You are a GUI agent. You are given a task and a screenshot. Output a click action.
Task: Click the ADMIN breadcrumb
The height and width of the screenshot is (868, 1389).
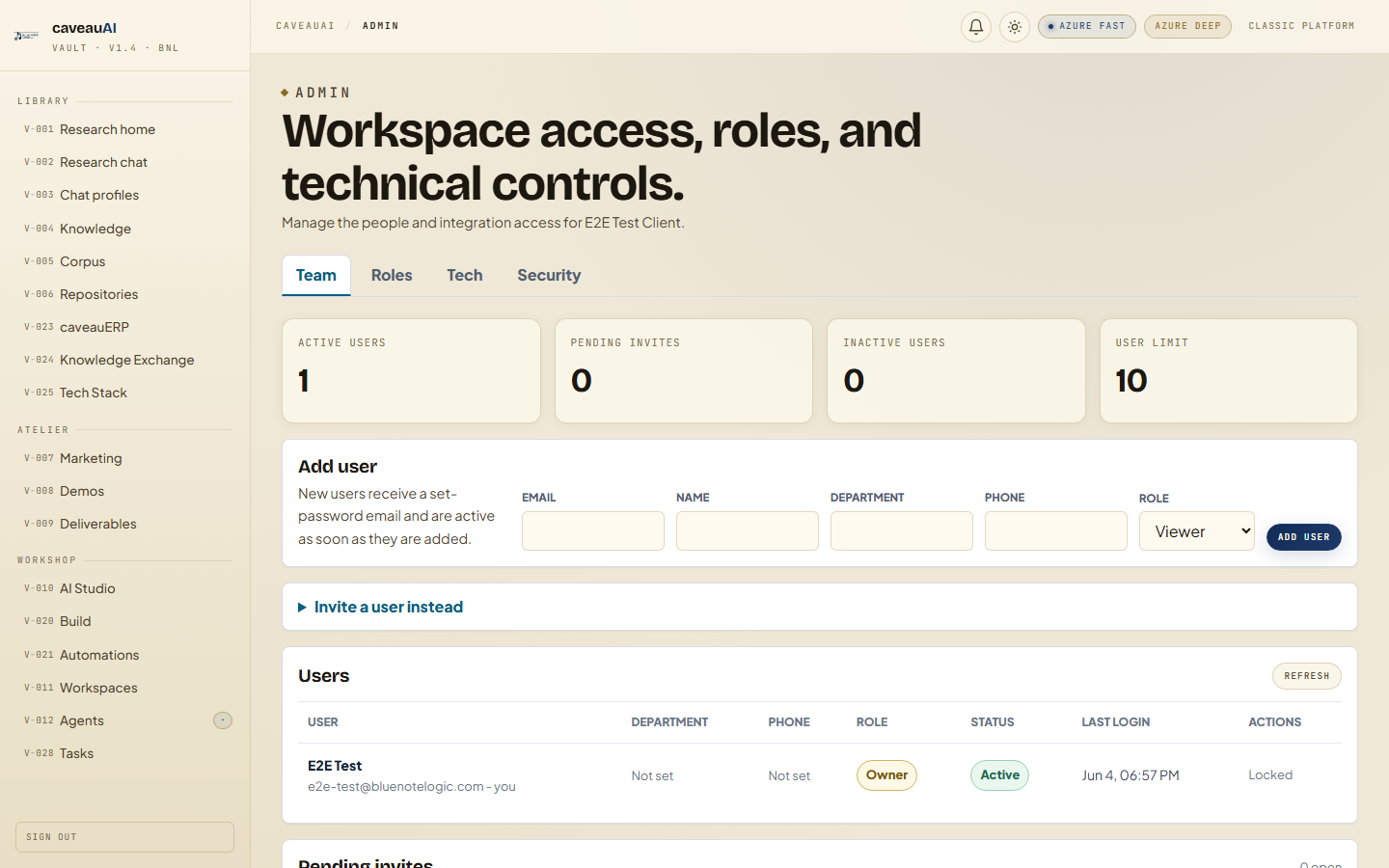[x=381, y=26]
